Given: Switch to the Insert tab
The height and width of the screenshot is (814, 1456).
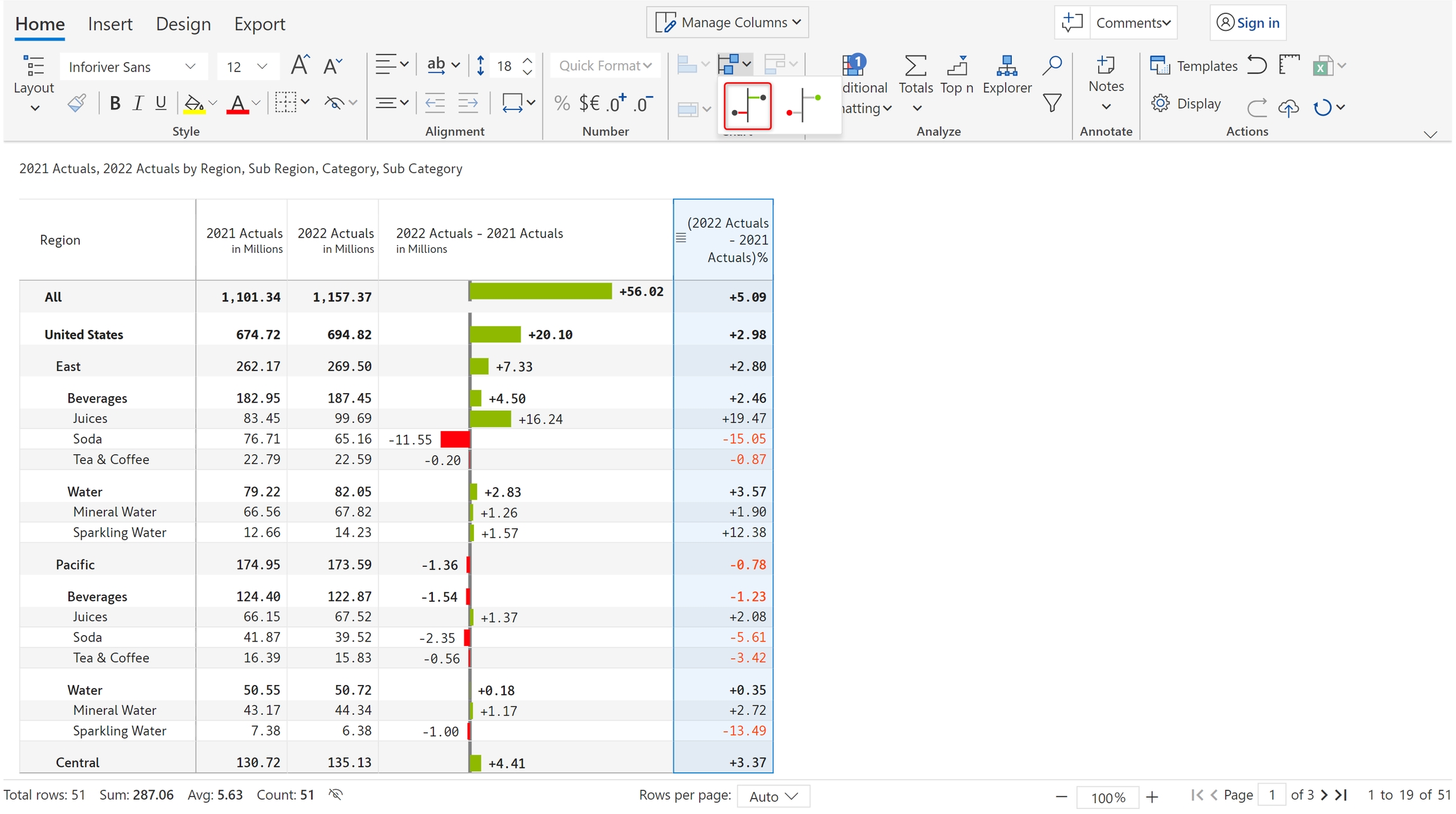Looking at the screenshot, I should tap(110, 24).
